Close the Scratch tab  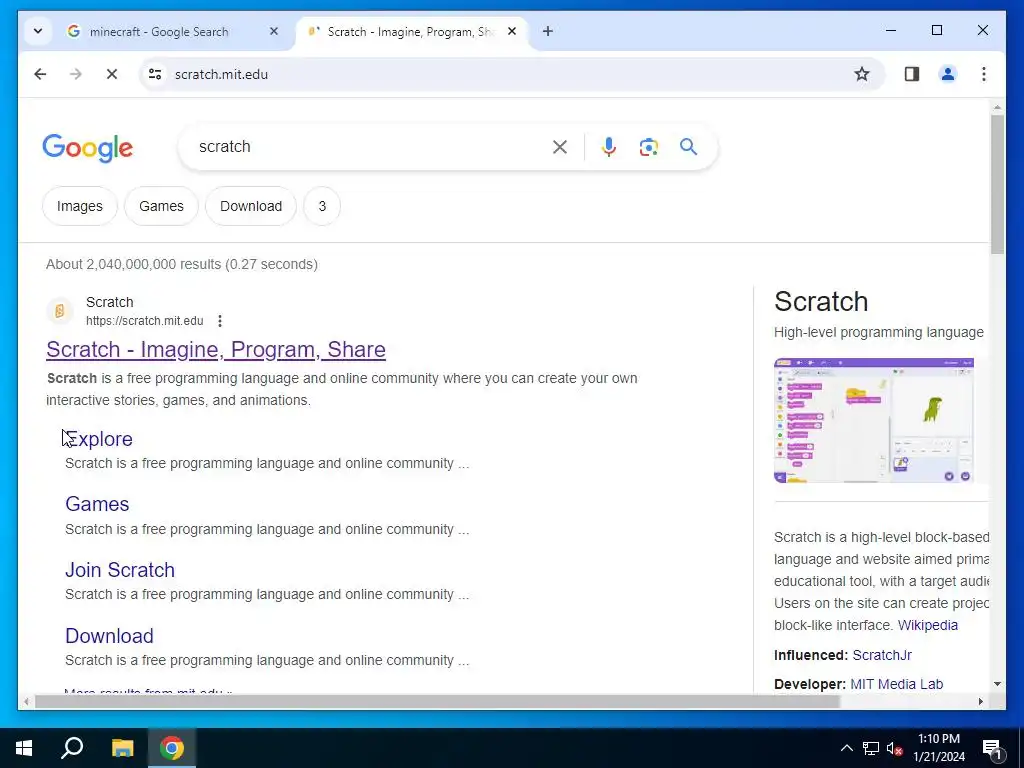click(x=512, y=31)
